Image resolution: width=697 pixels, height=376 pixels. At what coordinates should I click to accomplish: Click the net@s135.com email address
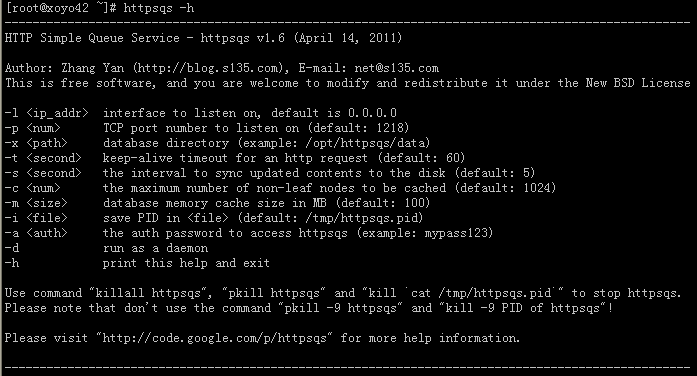397,68
